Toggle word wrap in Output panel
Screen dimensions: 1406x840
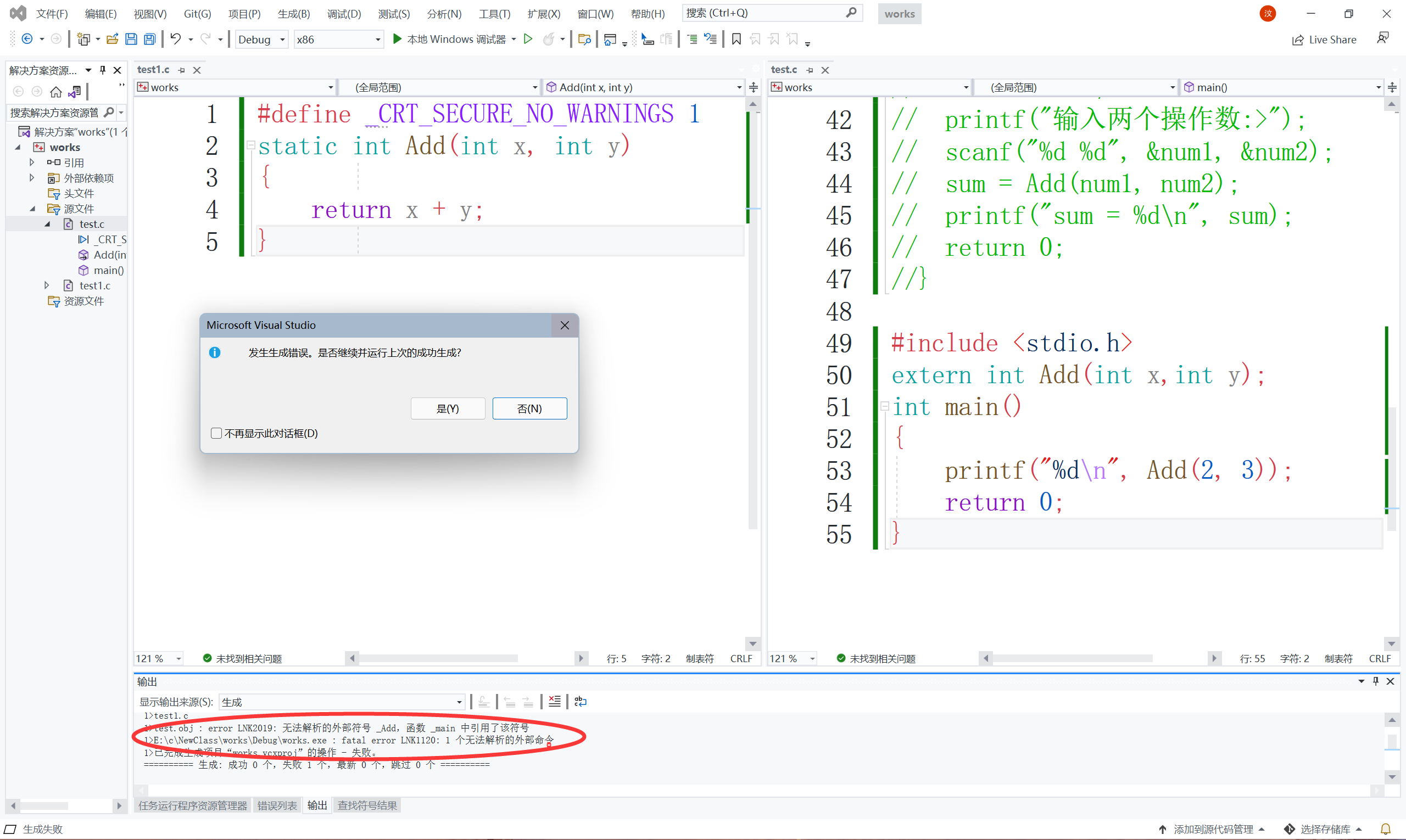(581, 702)
